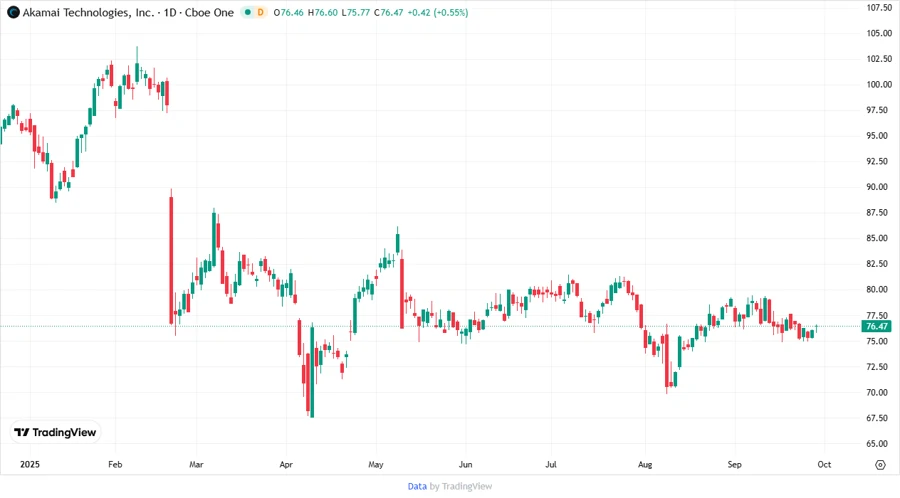Click the 97.50 price axis label

coord(879,110)
